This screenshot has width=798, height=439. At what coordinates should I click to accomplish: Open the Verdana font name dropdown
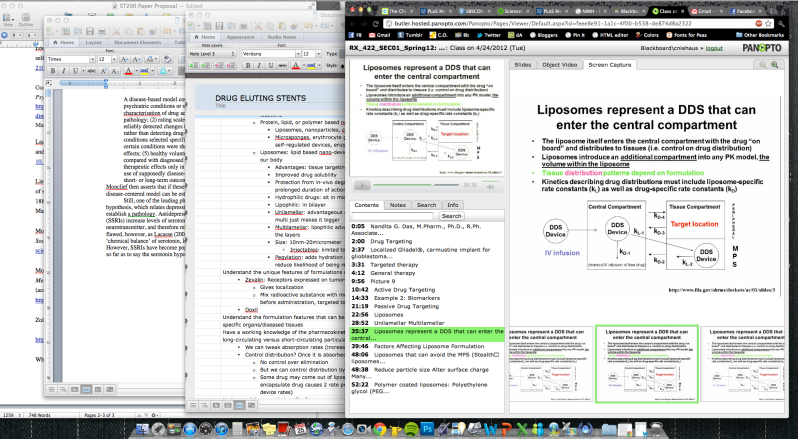click(x=298, y=54)
